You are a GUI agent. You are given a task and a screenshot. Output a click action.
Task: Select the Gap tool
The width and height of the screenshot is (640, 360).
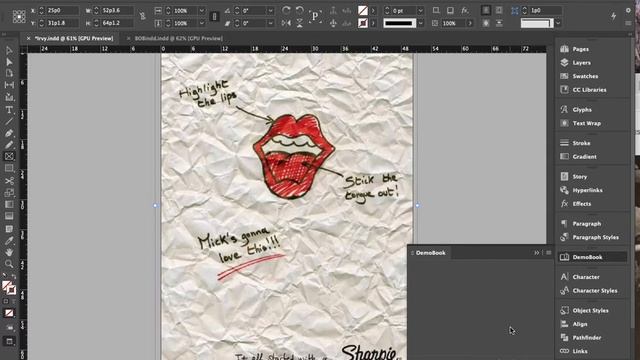point(9,85)
